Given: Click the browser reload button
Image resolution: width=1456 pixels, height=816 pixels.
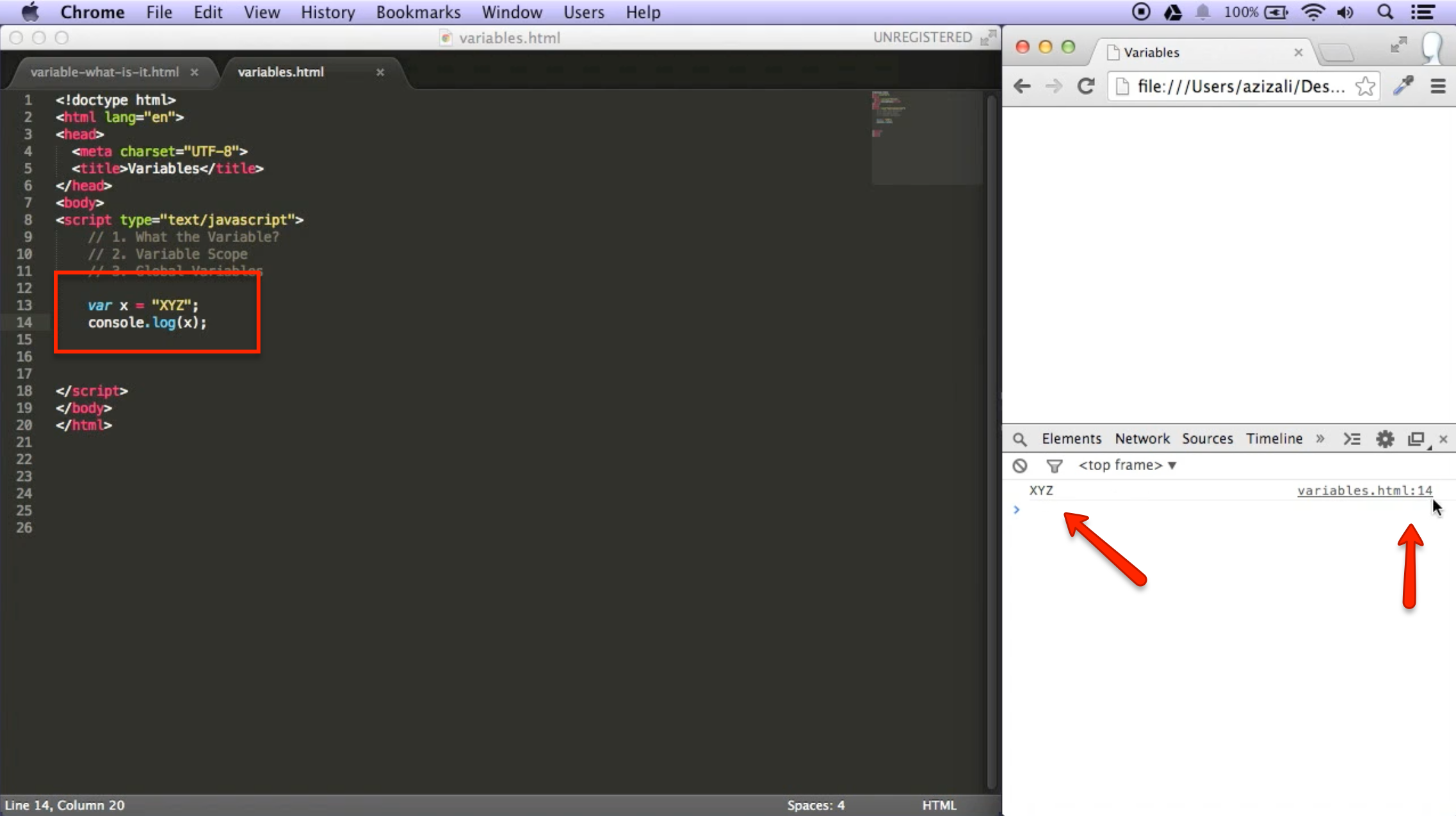Looking at the screenshot, I should (1085, 86).
